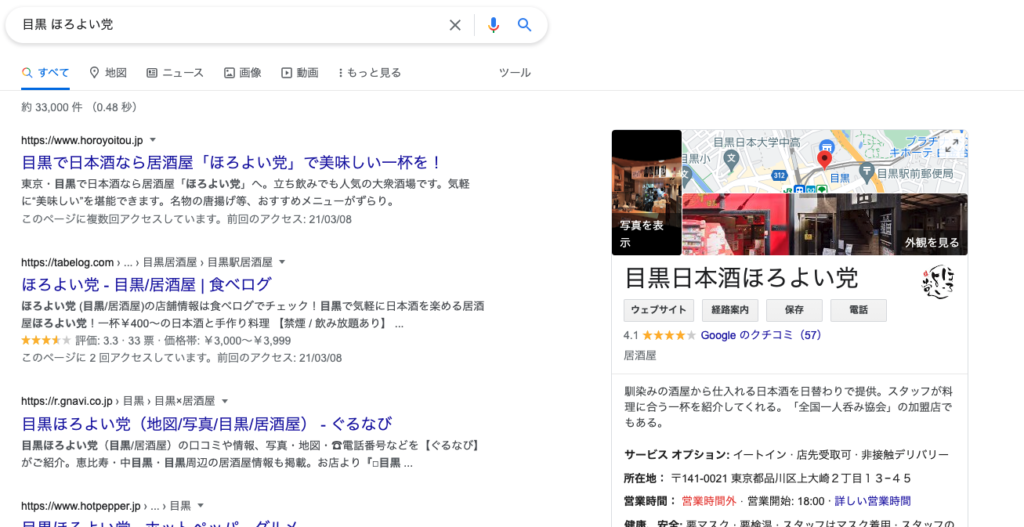Open the 写真を表示 photo thumbnail
1024x527 pixels.
coord(646,192)
